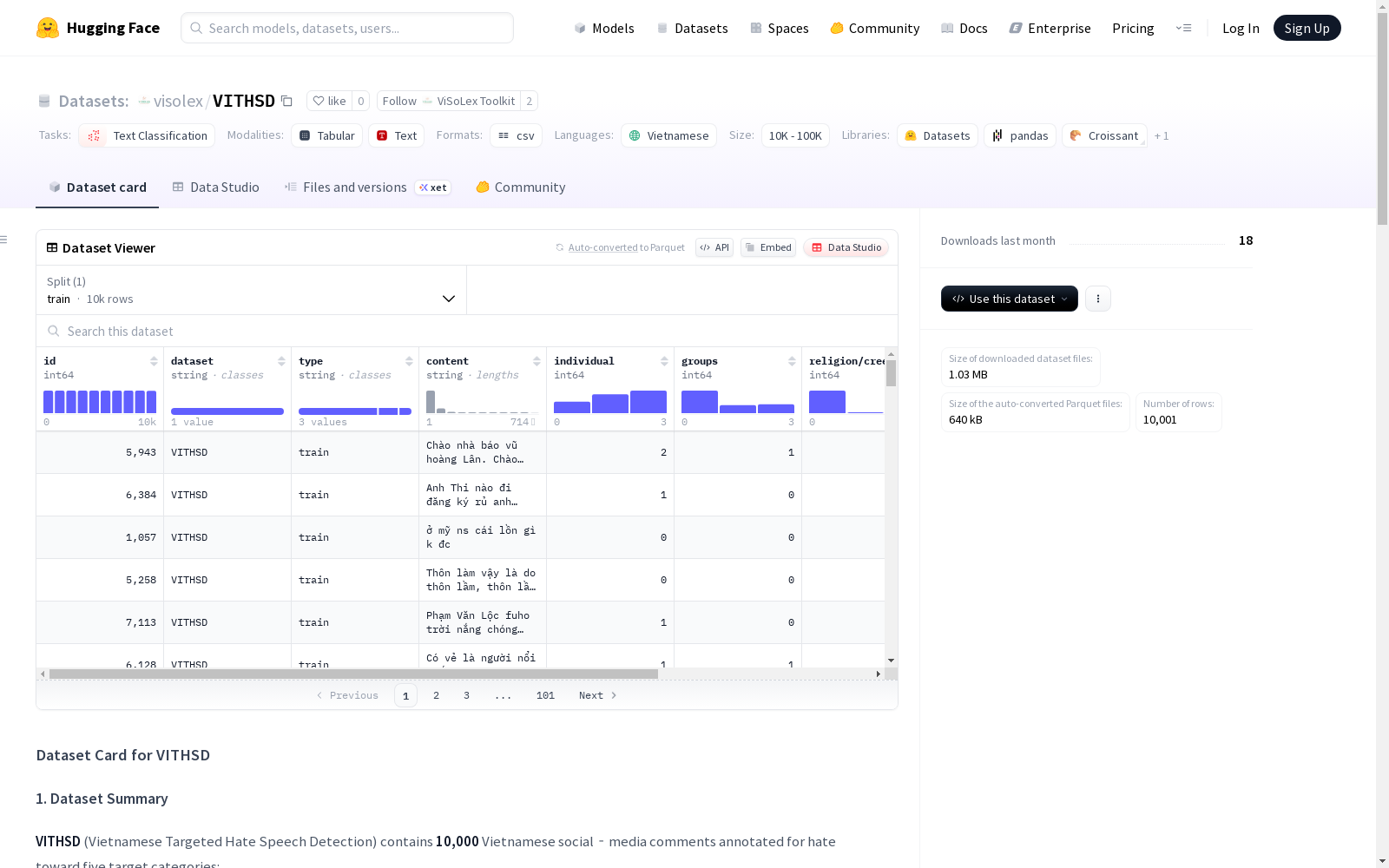Open the three-dot dataset options menu
This screenshot has width=1389, height=868.
coord(1098,299)
